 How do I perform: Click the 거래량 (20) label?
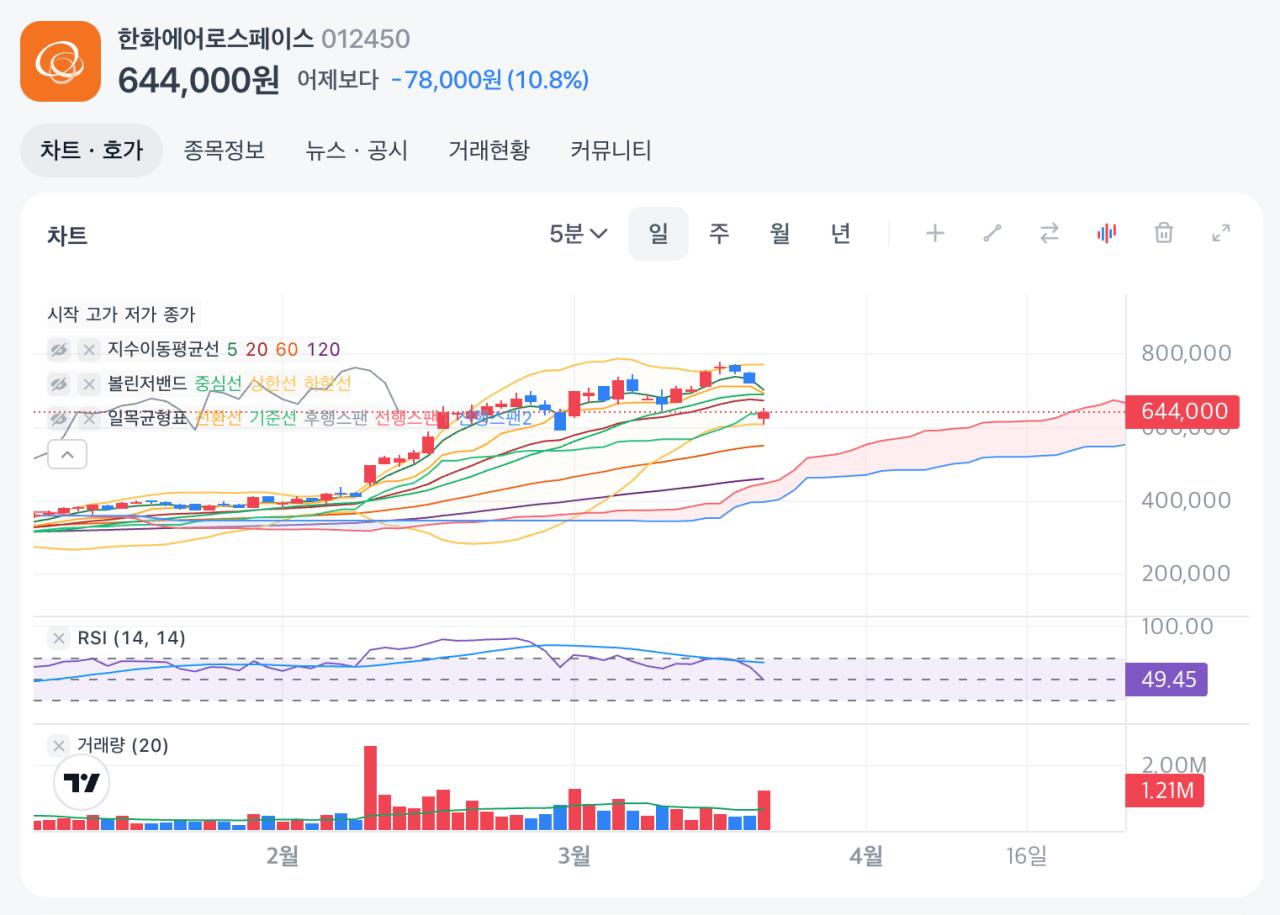point(123,745)
